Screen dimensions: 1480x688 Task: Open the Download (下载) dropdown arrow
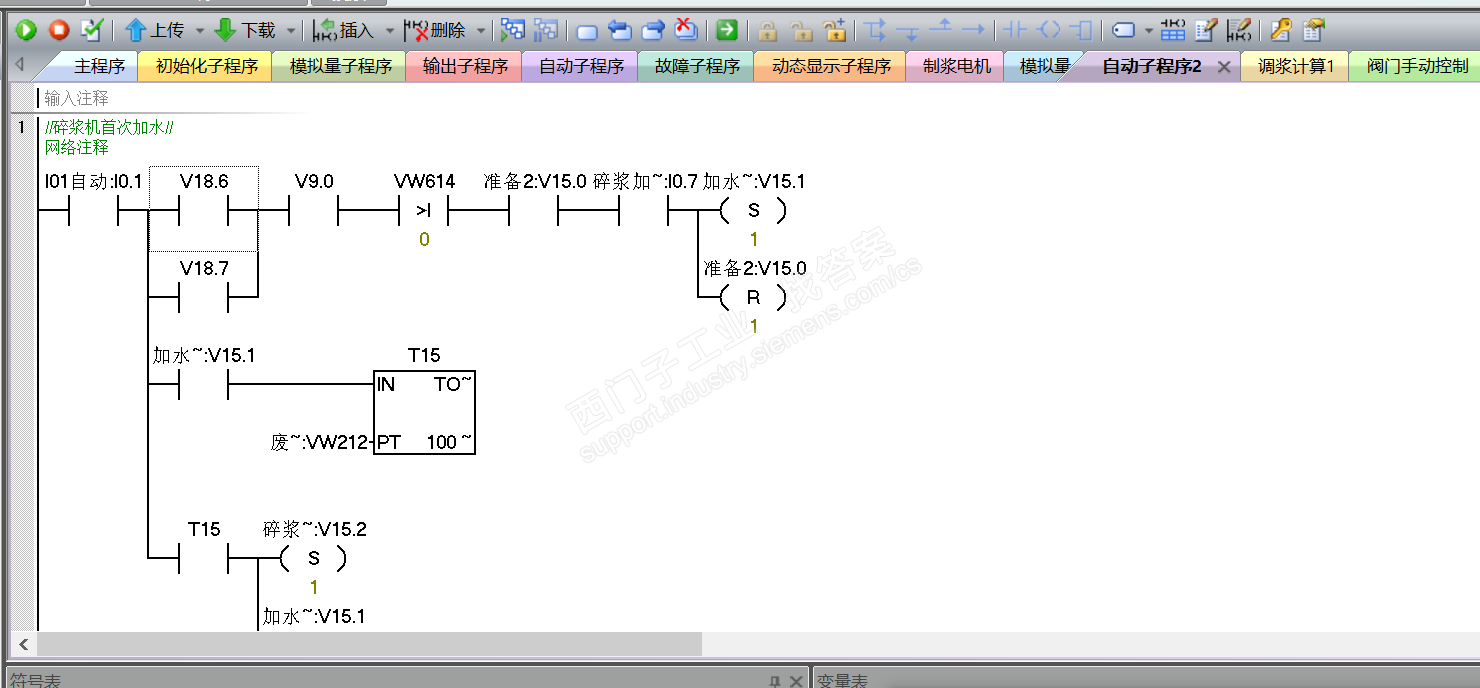click(x=291, y=31)
